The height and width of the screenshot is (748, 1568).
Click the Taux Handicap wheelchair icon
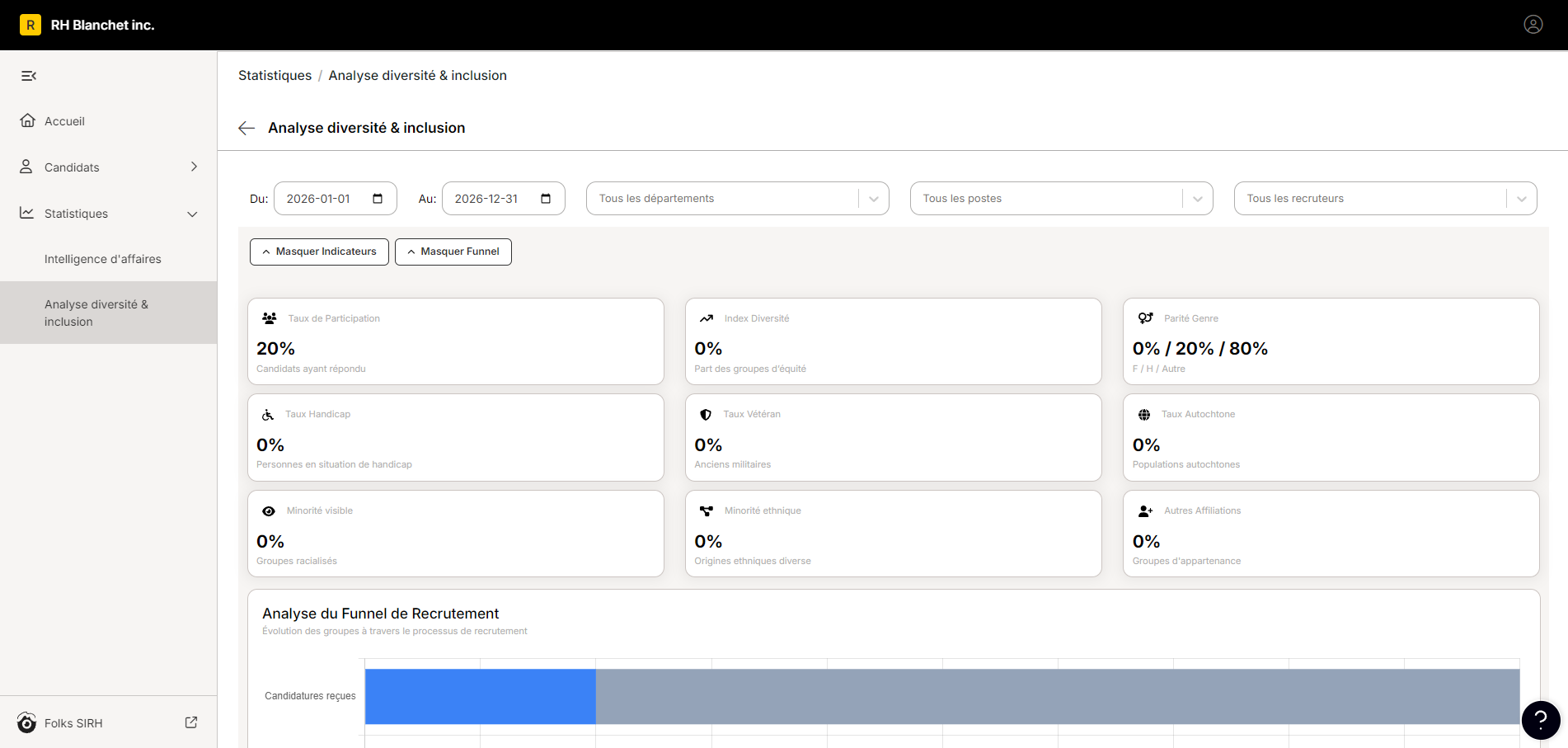pos(268,415)
